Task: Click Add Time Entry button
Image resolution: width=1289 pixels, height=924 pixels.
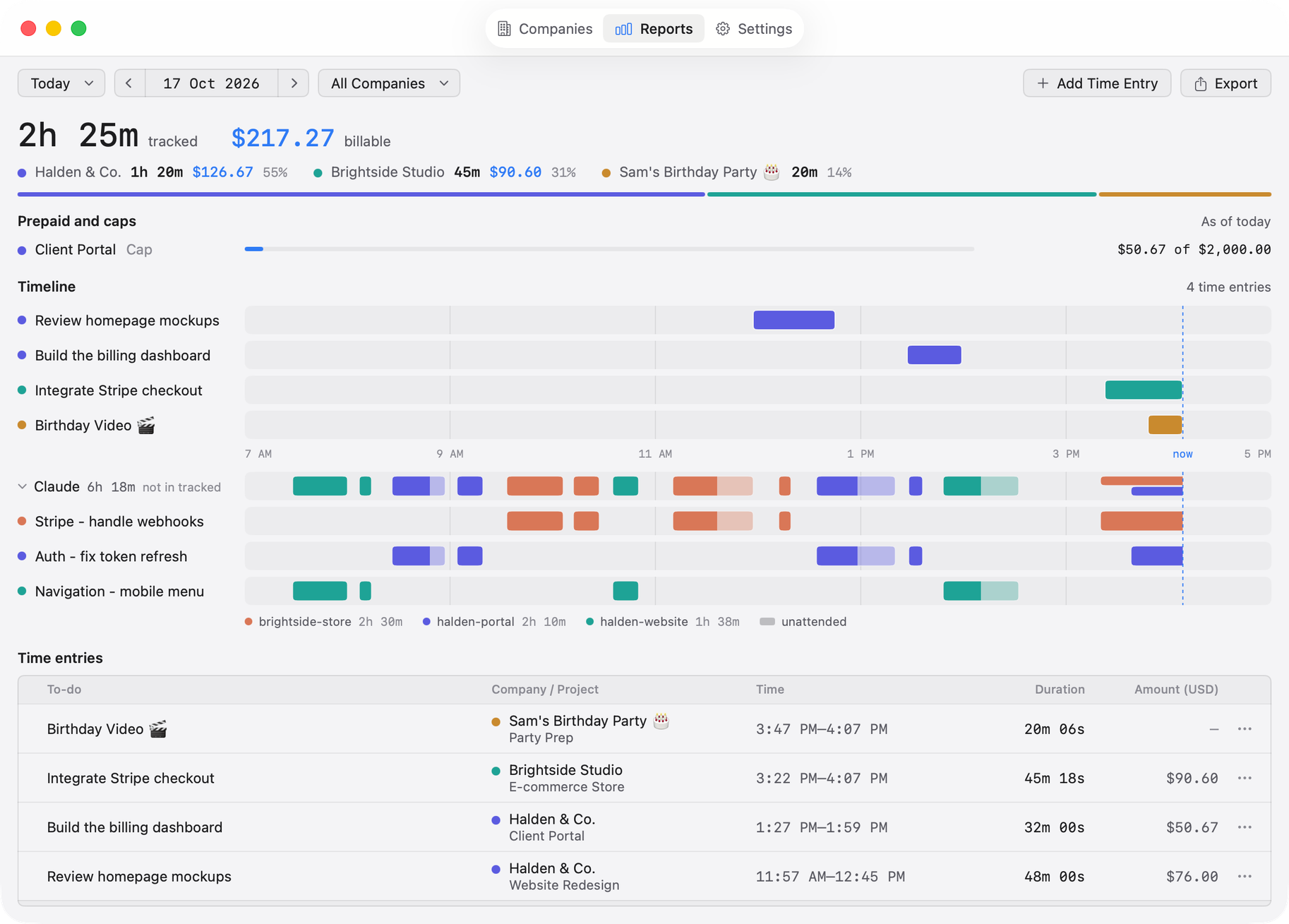Action: click(x=1097, y=83)
